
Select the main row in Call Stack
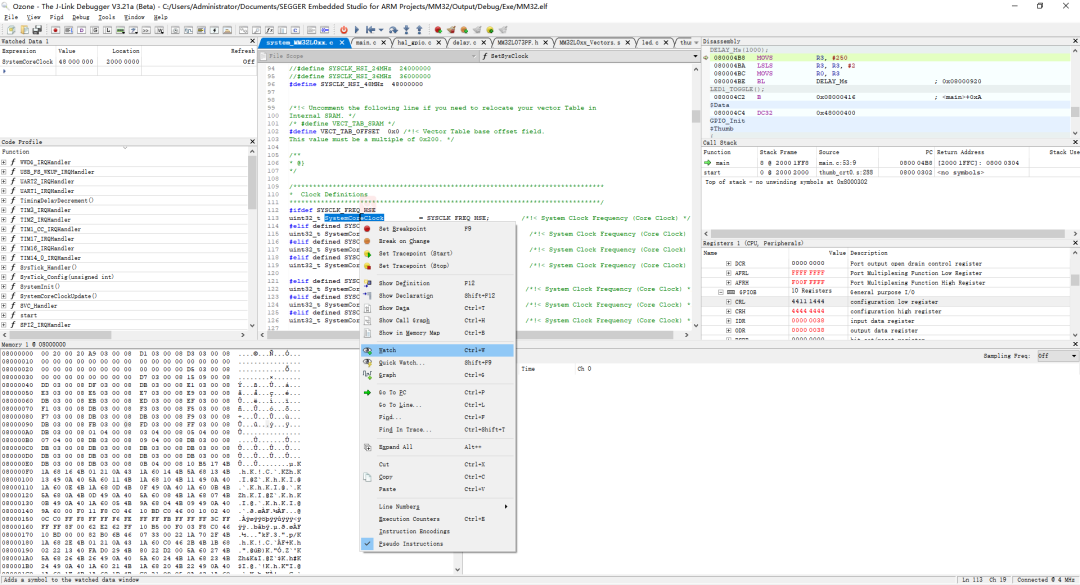point(890,163)
